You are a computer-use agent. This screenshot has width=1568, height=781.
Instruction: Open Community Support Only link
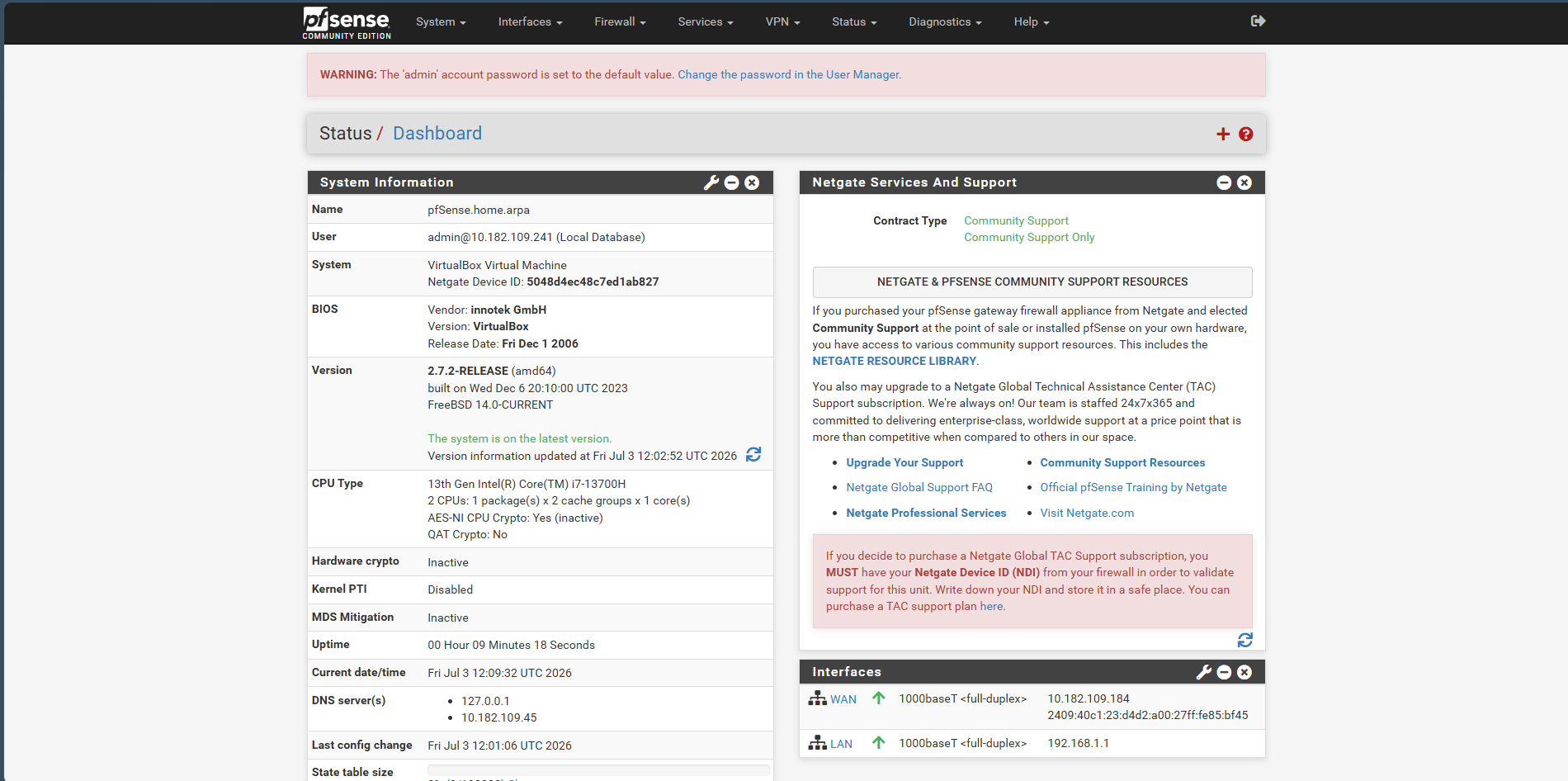click(1029, 238)
